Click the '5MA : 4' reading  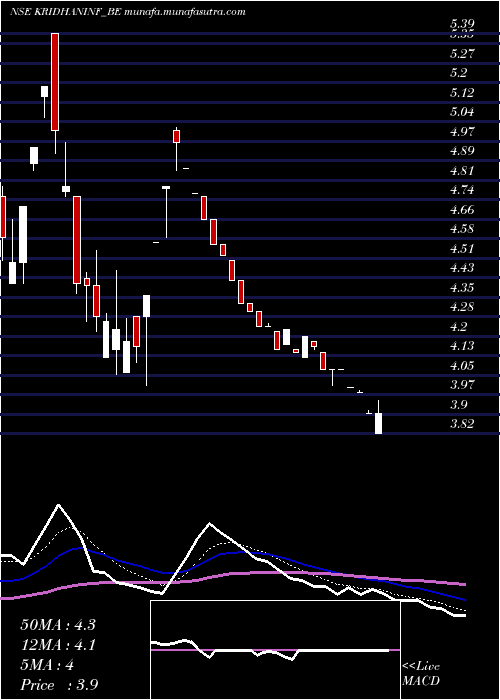(x=47, y=665)
